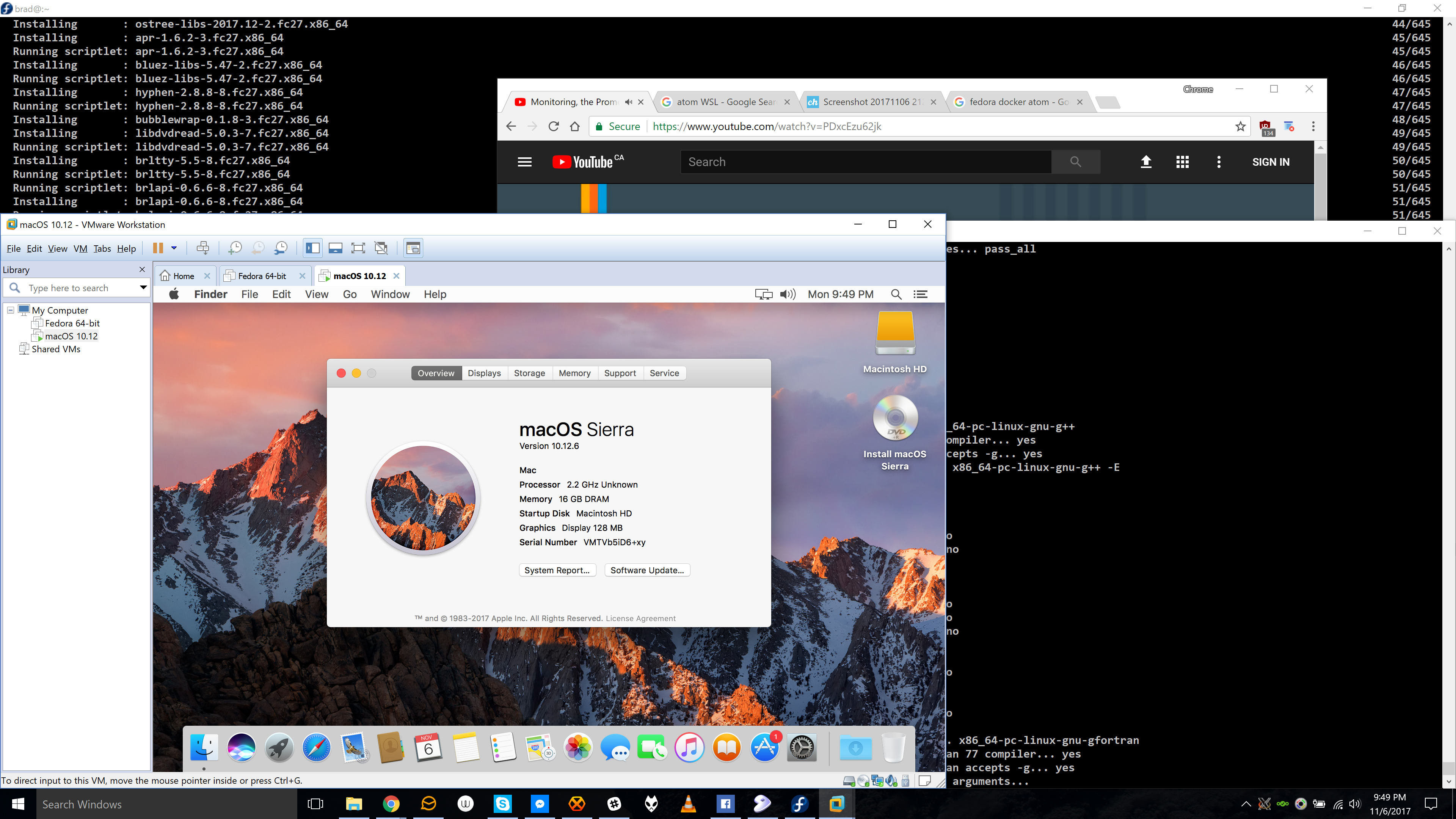Screen dimensions: 1456x819
Task: Open the macOS Notification Center icon
Action: [920, 294]
